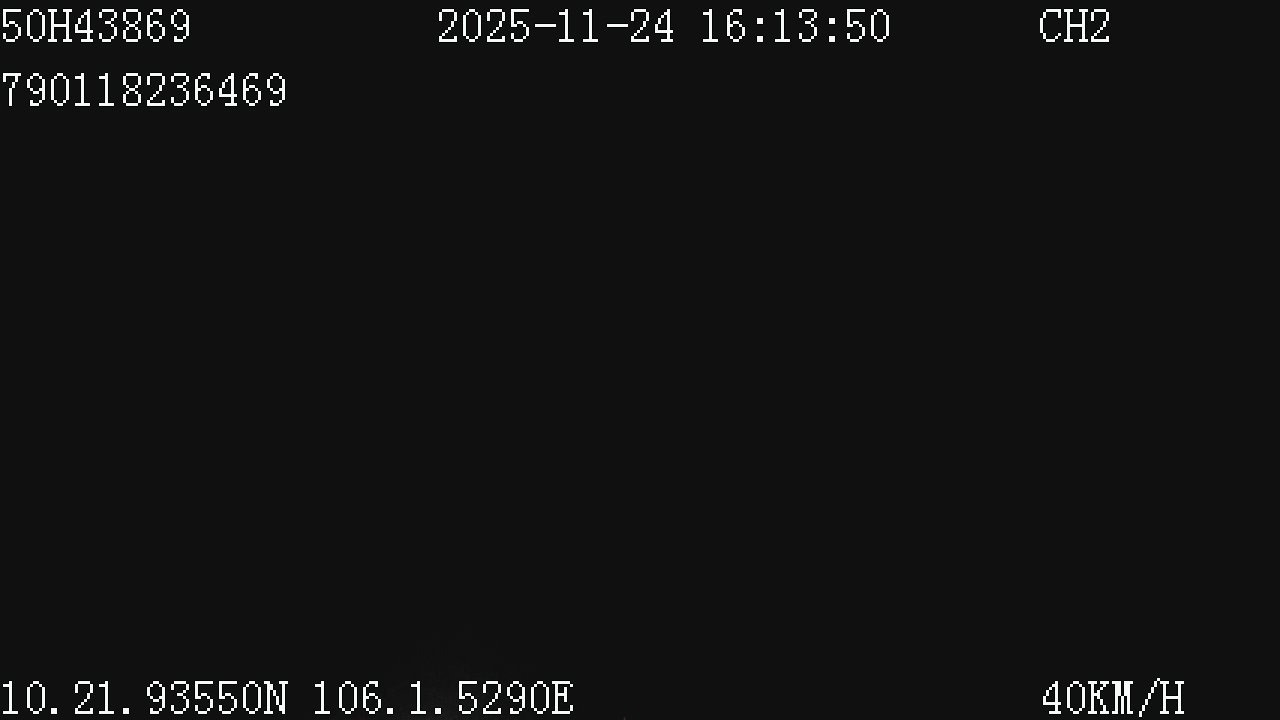Click the hour value 16 in the time
The width and height of the screenshot is (1280, 720).
pos(722,27)
